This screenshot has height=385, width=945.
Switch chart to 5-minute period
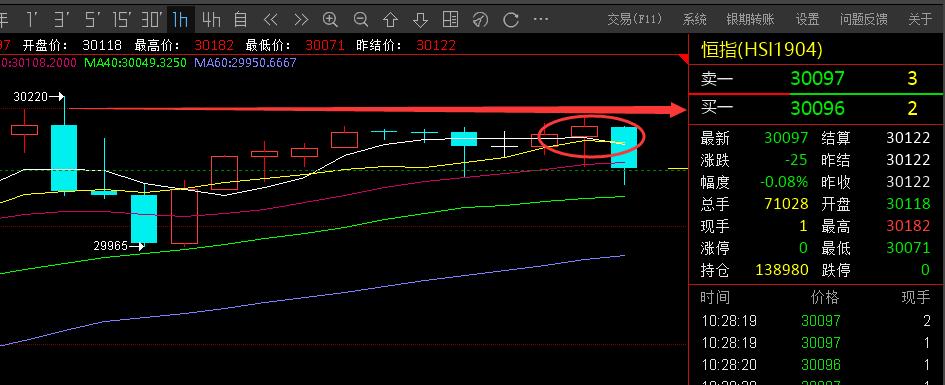point(93,19)
